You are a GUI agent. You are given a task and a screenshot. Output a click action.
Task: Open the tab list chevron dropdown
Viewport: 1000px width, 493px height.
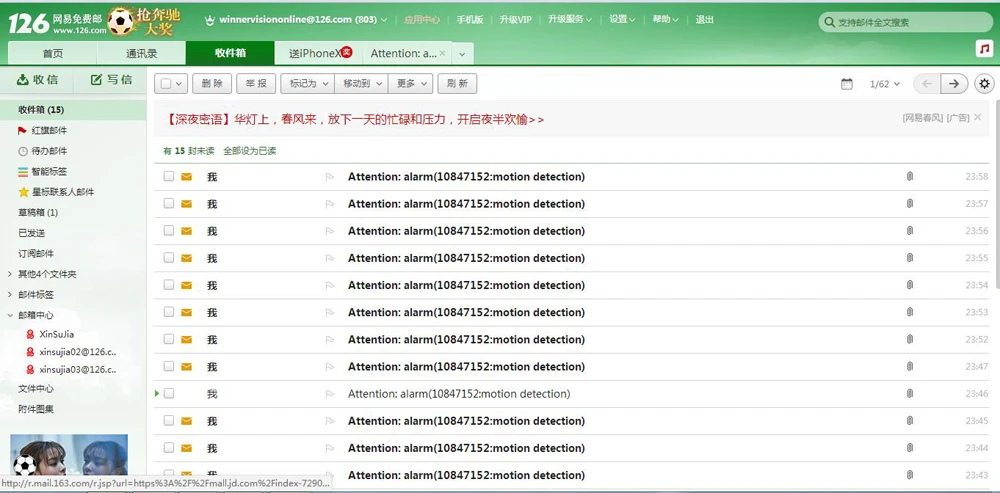tap(462, 54)
